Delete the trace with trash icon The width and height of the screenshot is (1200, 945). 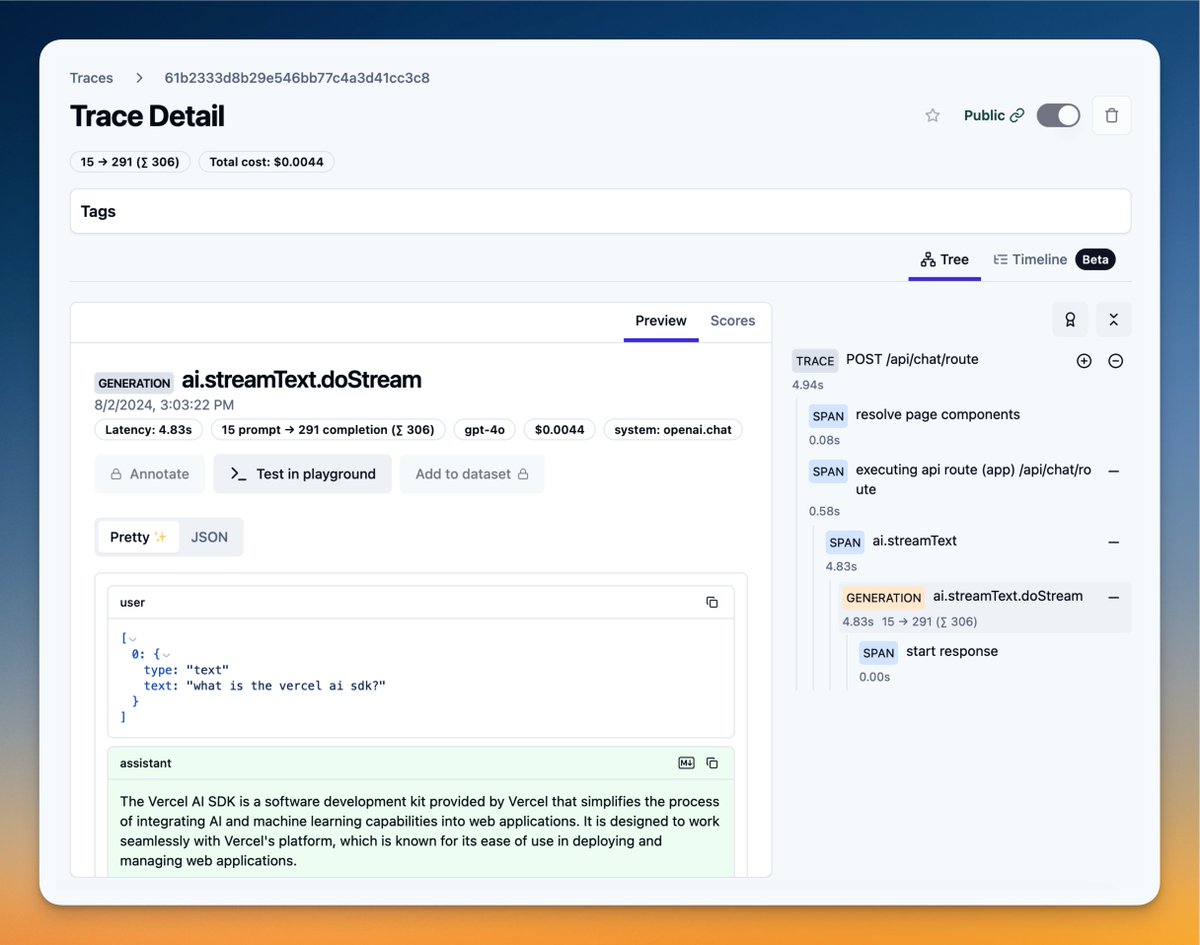[x=1111, y=115]
